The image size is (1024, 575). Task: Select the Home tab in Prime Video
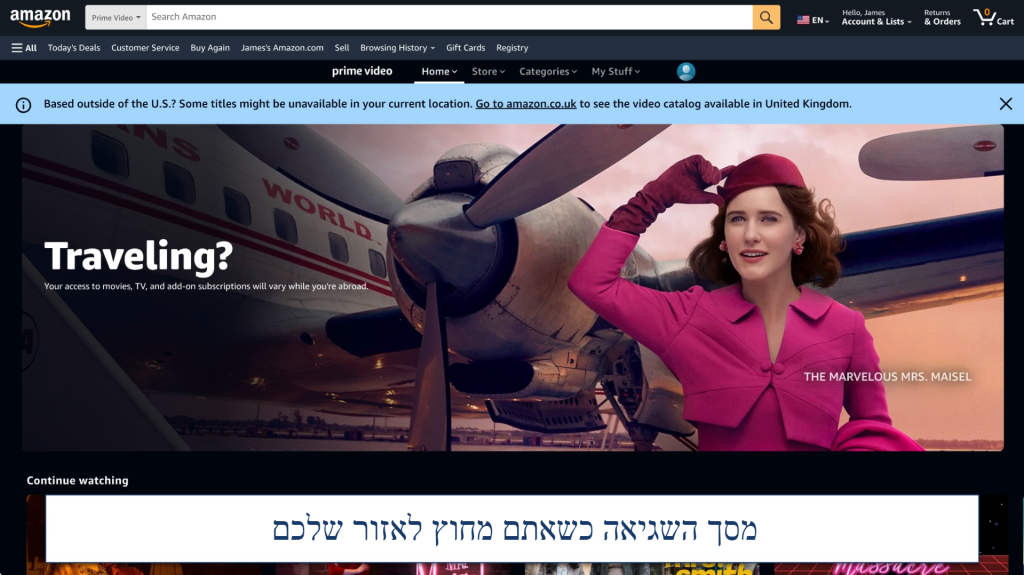coord(439,71)
